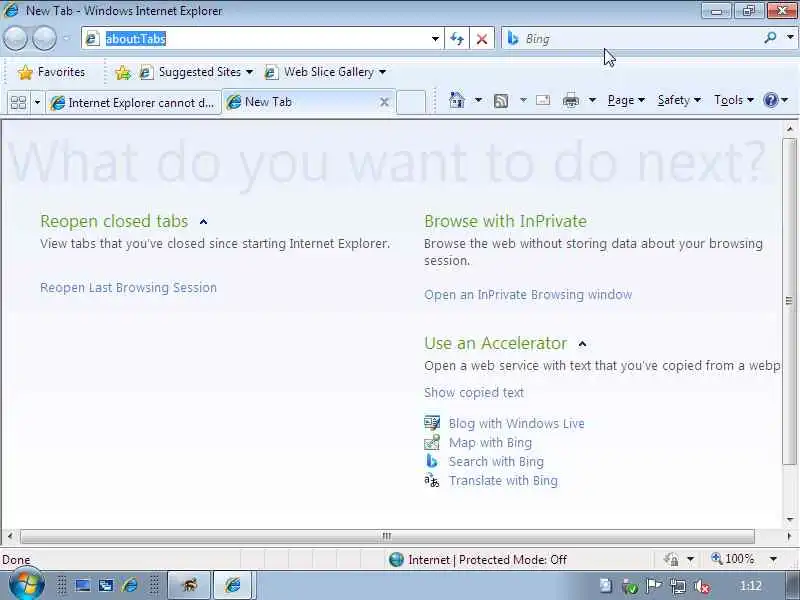800x600 pixels.
Task: Click the scroll right arrow
Action: 789,537
